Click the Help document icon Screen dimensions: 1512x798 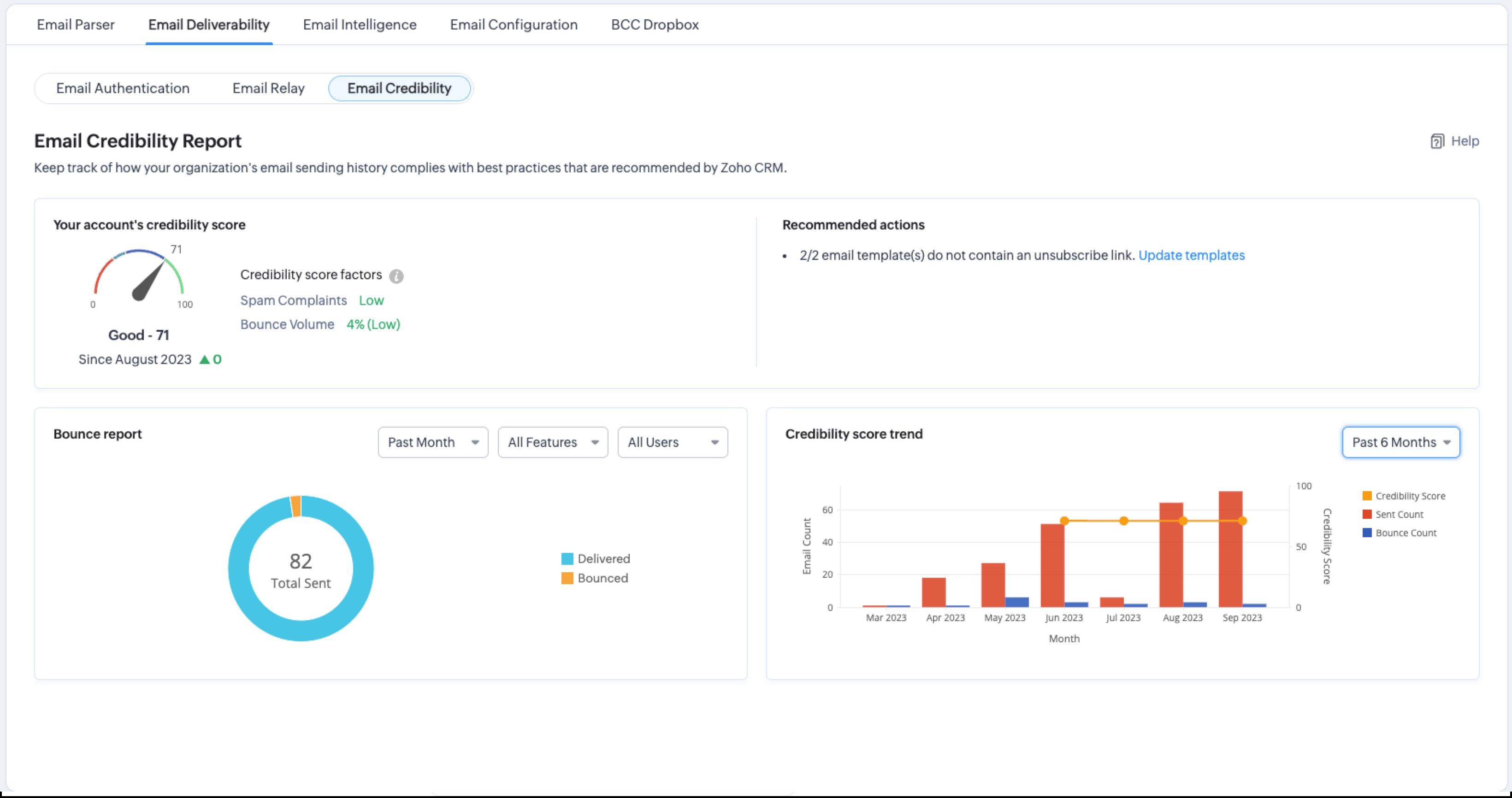(x=1436, y=141)
